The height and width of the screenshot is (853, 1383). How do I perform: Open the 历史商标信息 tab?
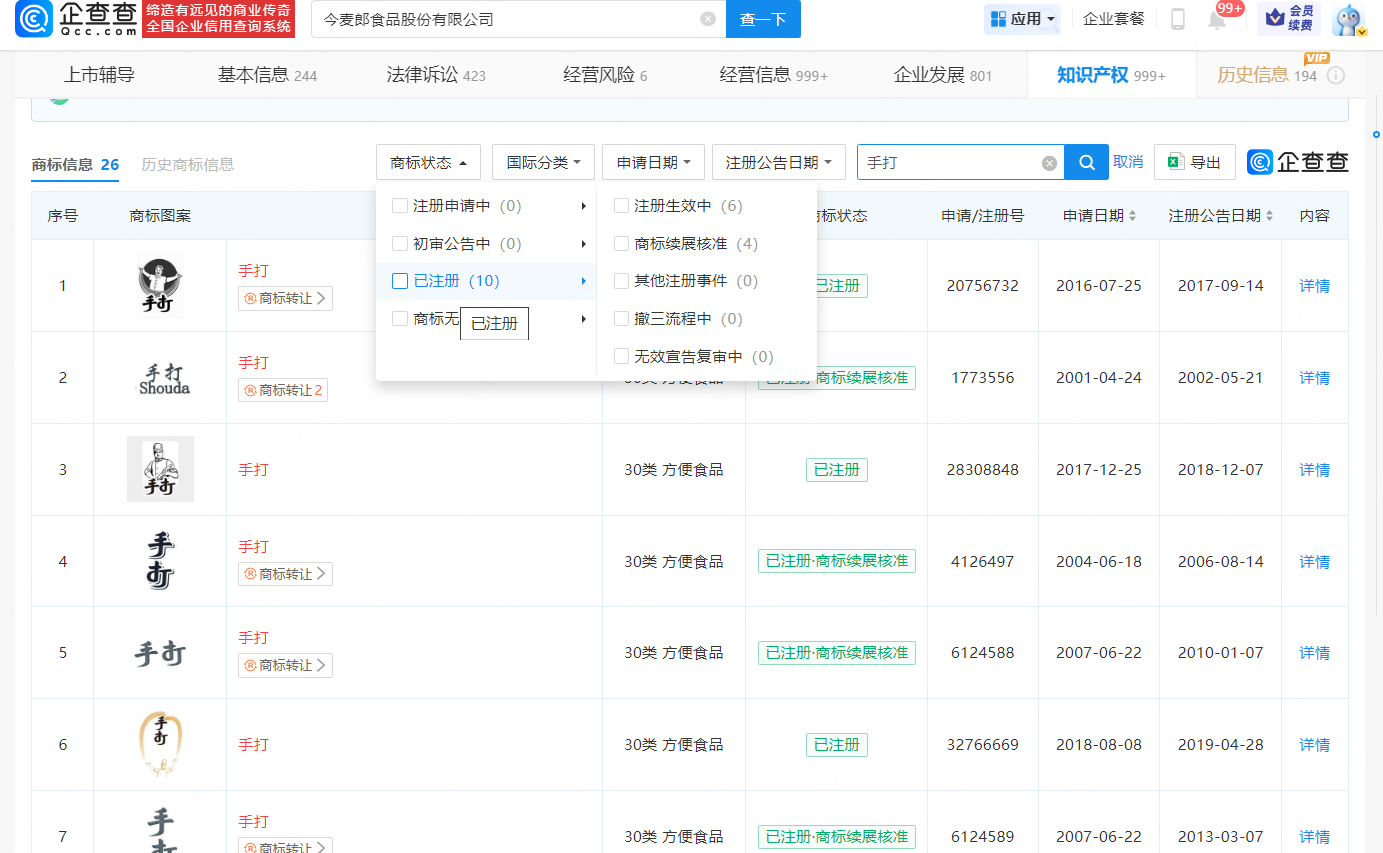point(187,165)
